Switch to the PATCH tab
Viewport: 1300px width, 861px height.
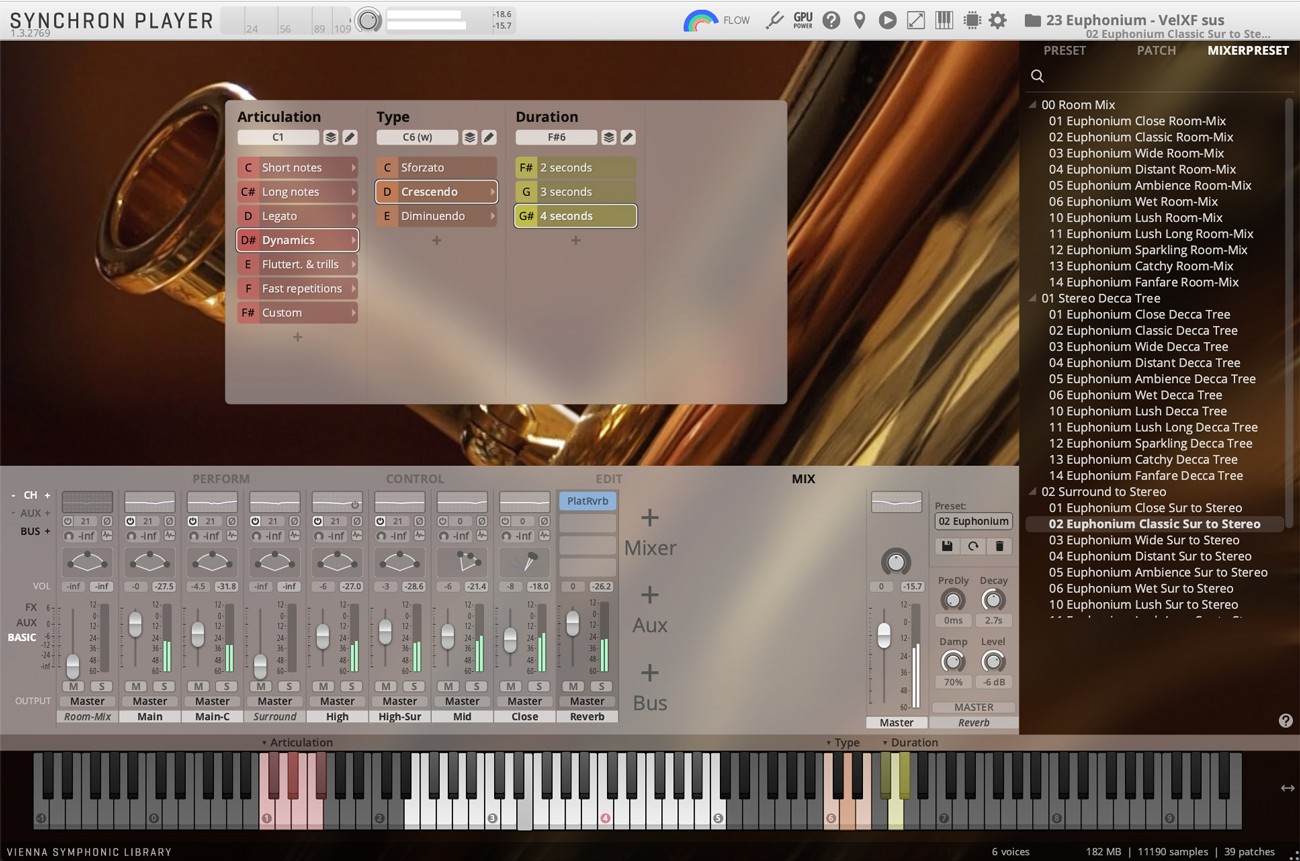coord(1156,50)
